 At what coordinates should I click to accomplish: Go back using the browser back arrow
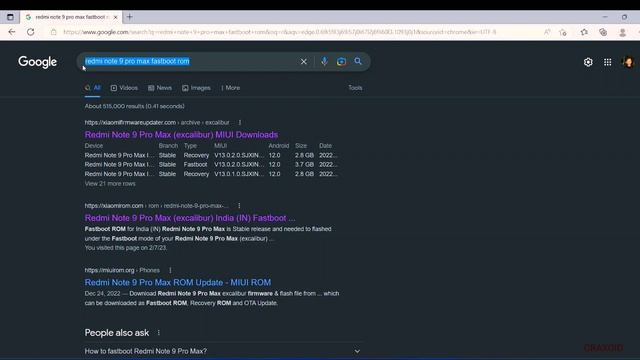pyautogui.click(x=11, y=32)
